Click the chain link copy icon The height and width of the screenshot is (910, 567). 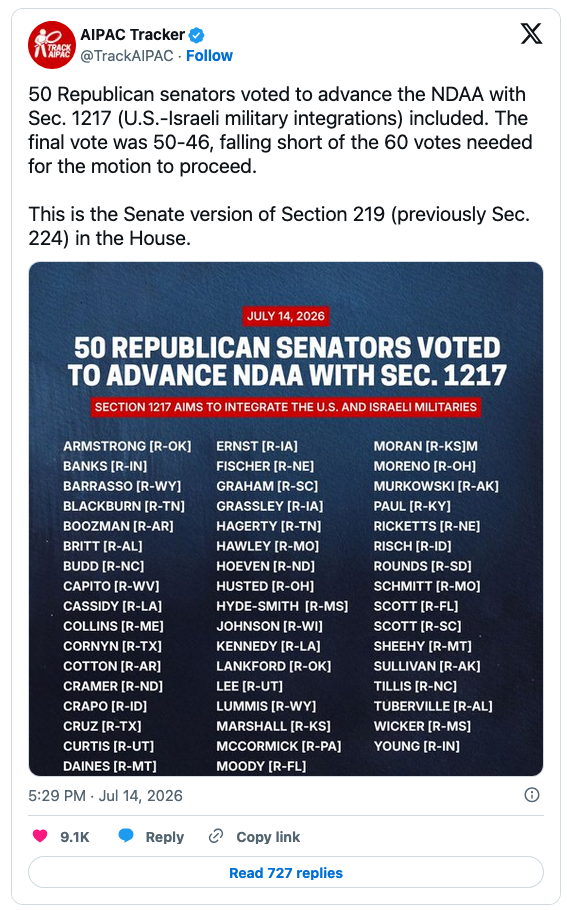[216, 836]
